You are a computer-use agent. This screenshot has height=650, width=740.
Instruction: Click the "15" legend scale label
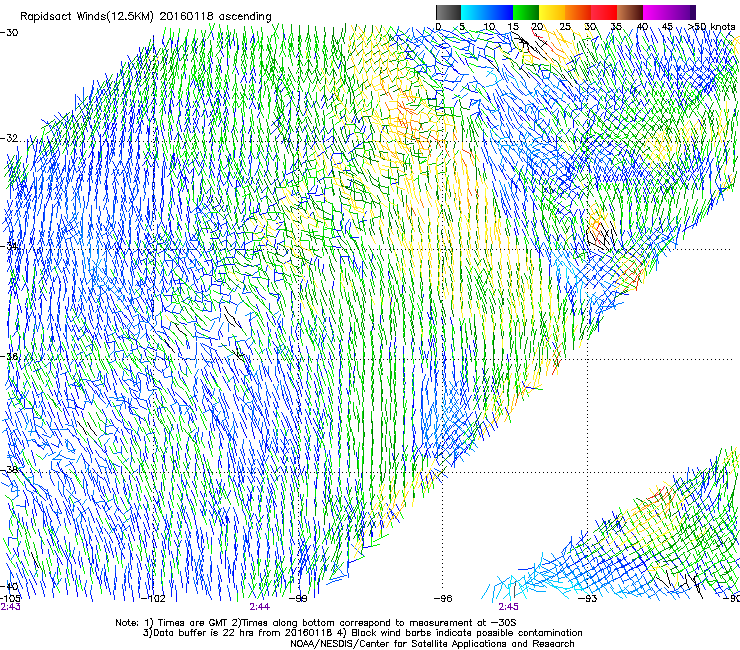coord(513,27)
